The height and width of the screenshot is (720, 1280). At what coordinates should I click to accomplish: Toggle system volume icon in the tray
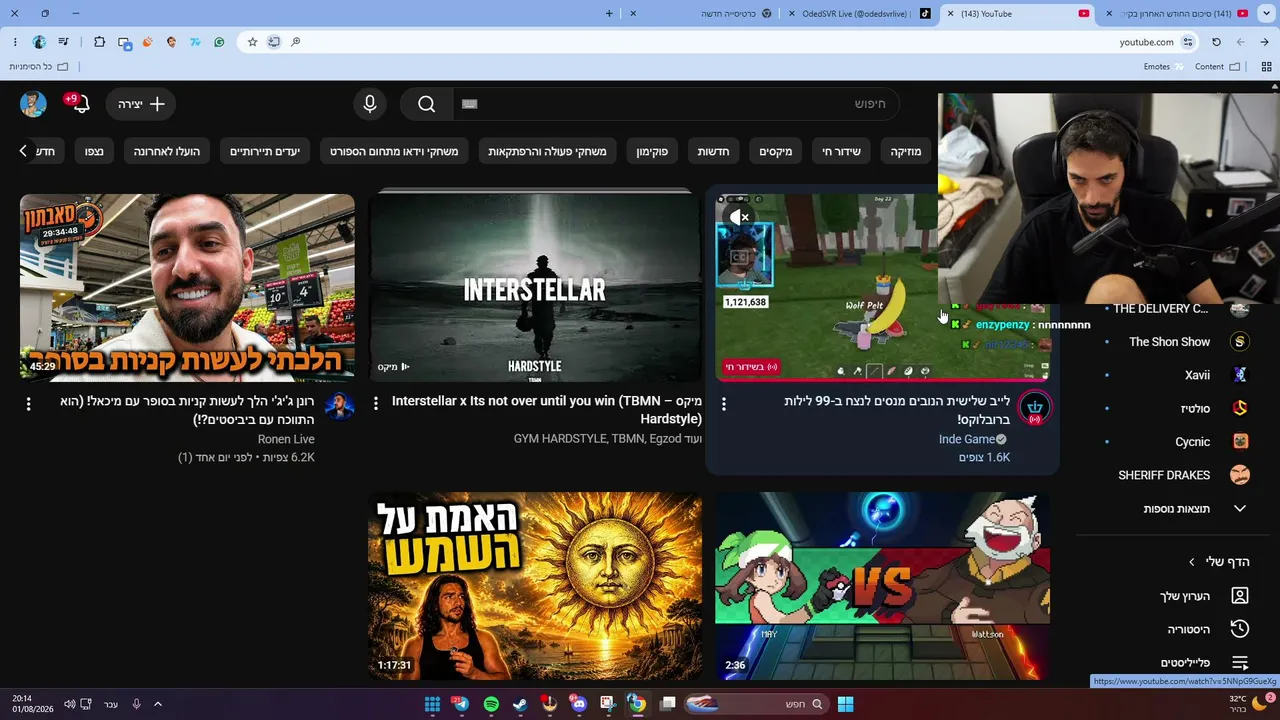click(x=69, y=704)
